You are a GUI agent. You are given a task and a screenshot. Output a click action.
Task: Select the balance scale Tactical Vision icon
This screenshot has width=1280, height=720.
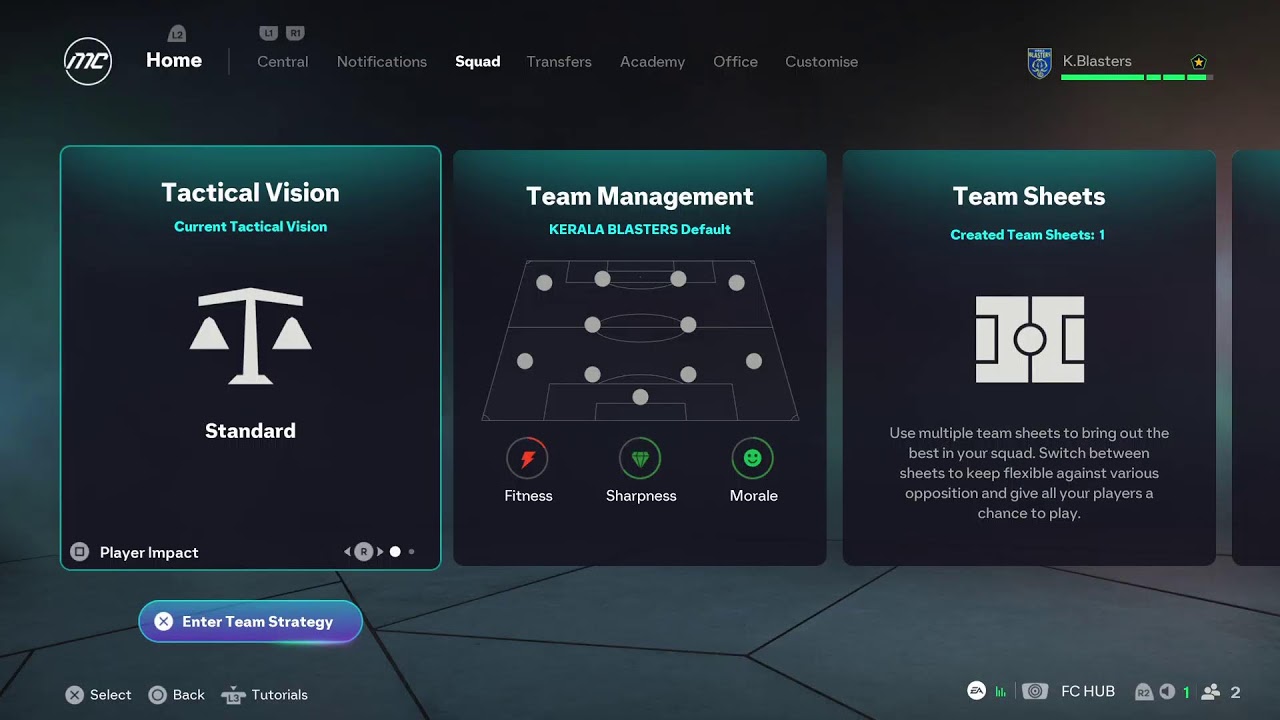(250, 336)
